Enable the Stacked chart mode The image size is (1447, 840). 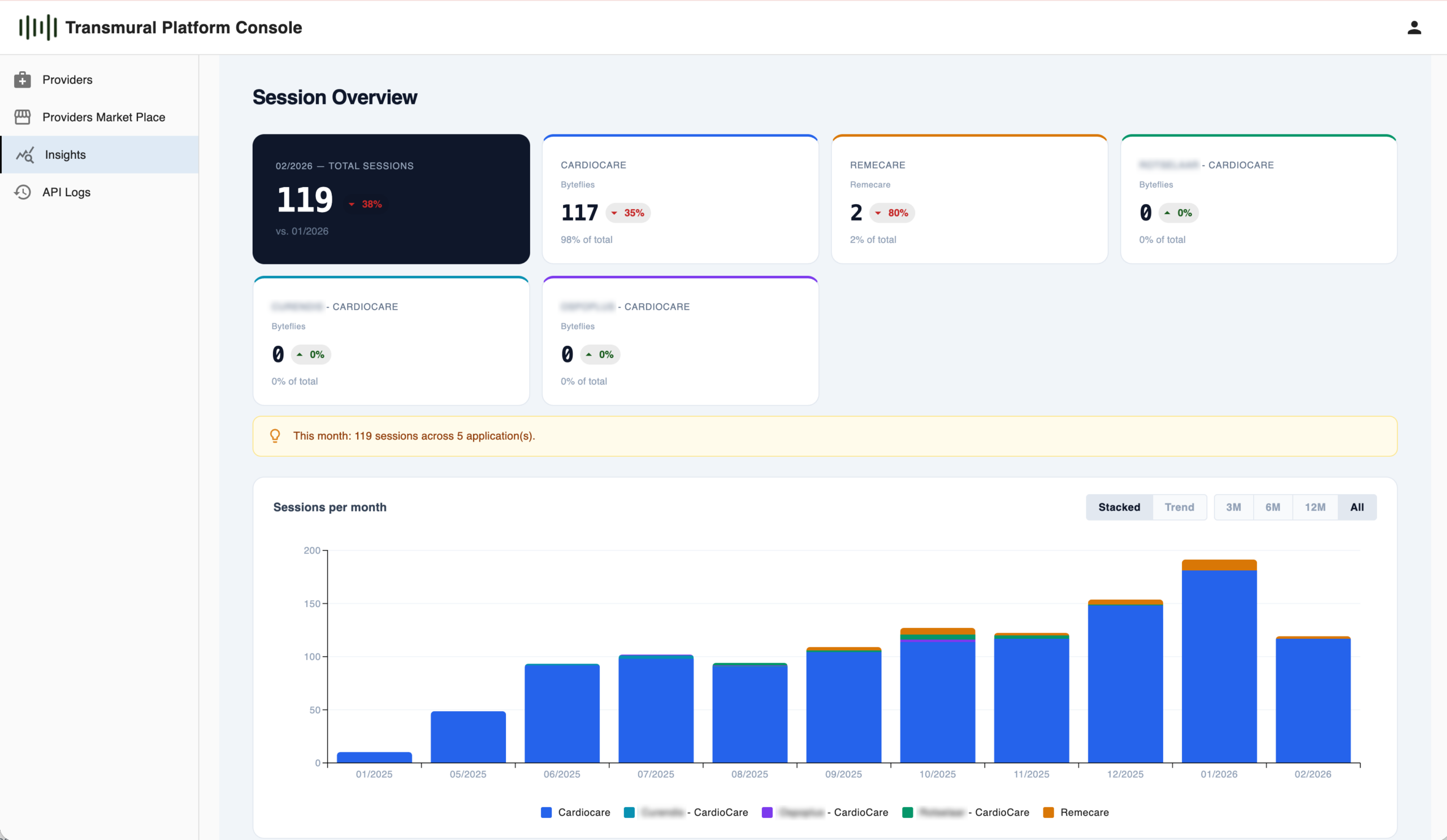[x=1119, y=507]
